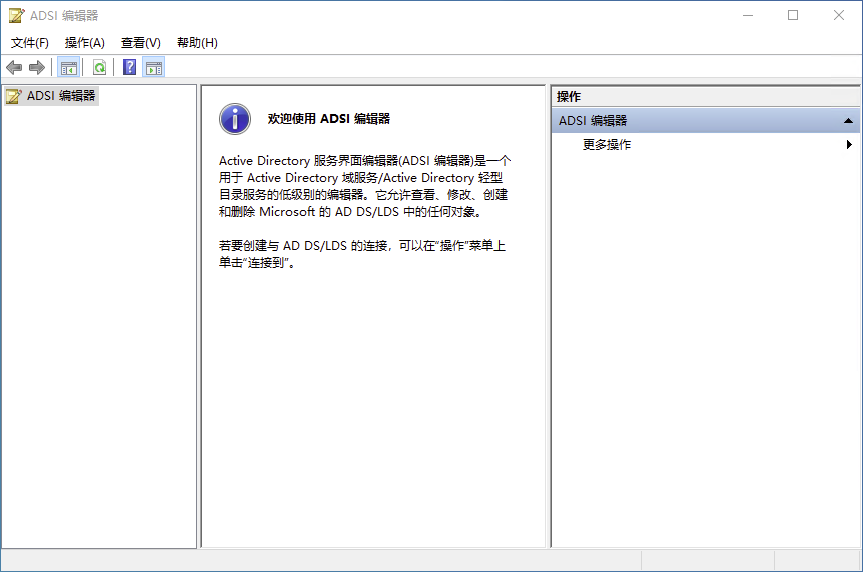Open help via the question mark icon

pyautogui.click(x=129, y=67)
